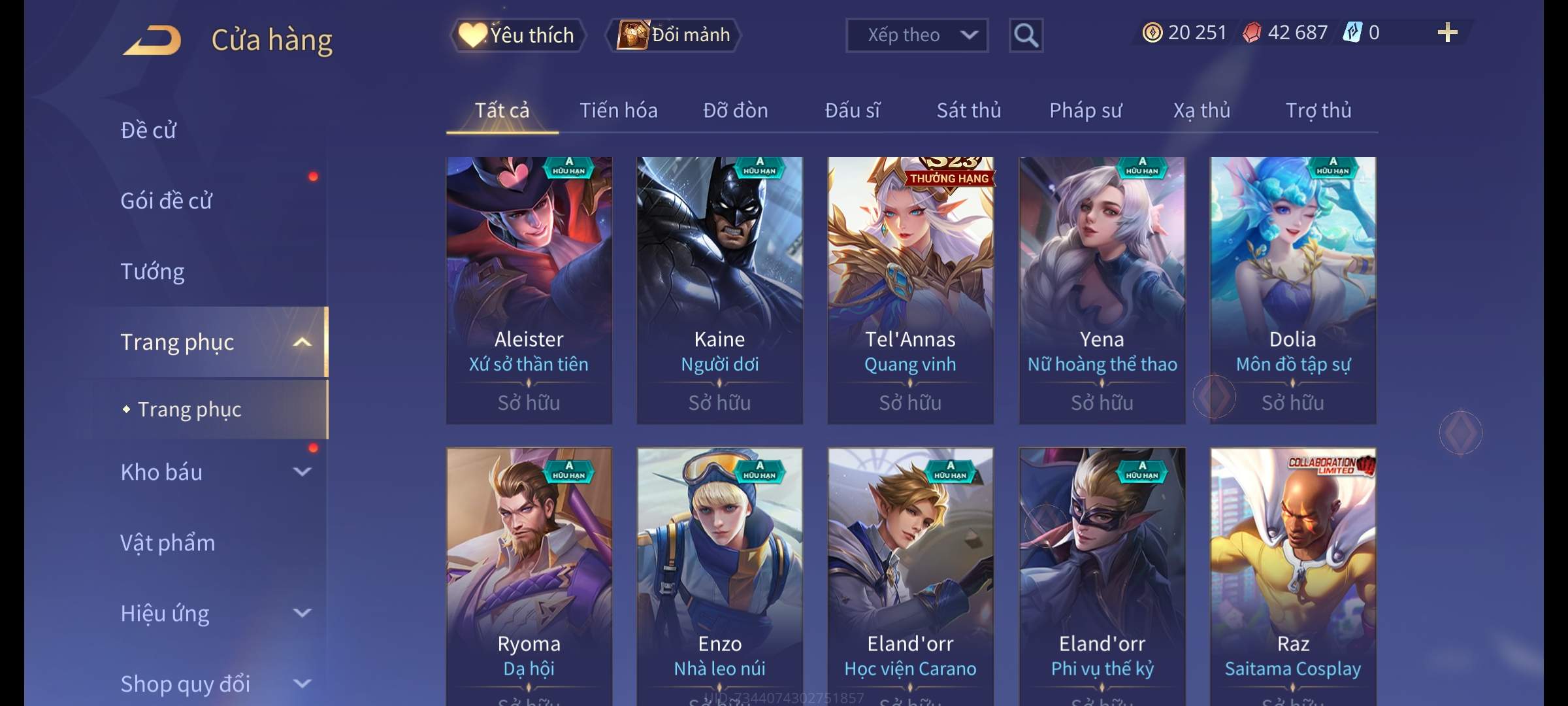Open the search magnifier icon
The height and width of the screenshot is (706, 1568).
click(1026, 35)
